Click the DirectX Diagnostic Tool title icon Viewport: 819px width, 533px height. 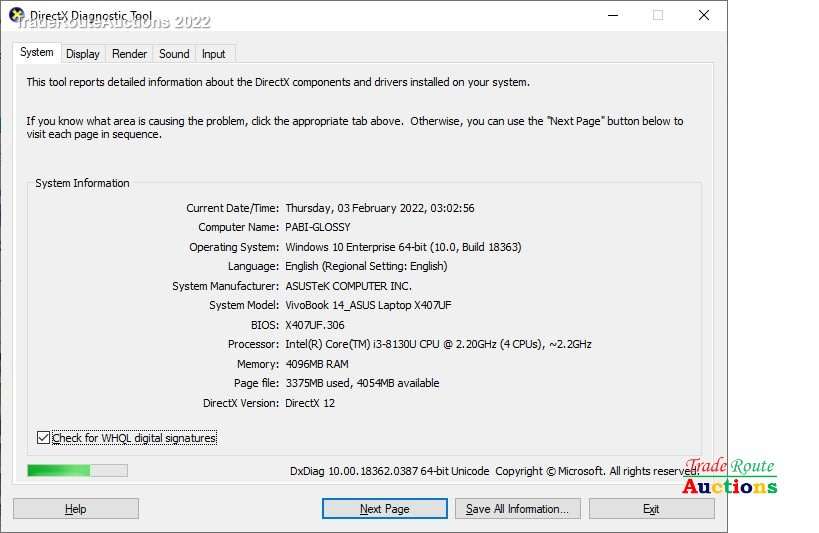17,15
